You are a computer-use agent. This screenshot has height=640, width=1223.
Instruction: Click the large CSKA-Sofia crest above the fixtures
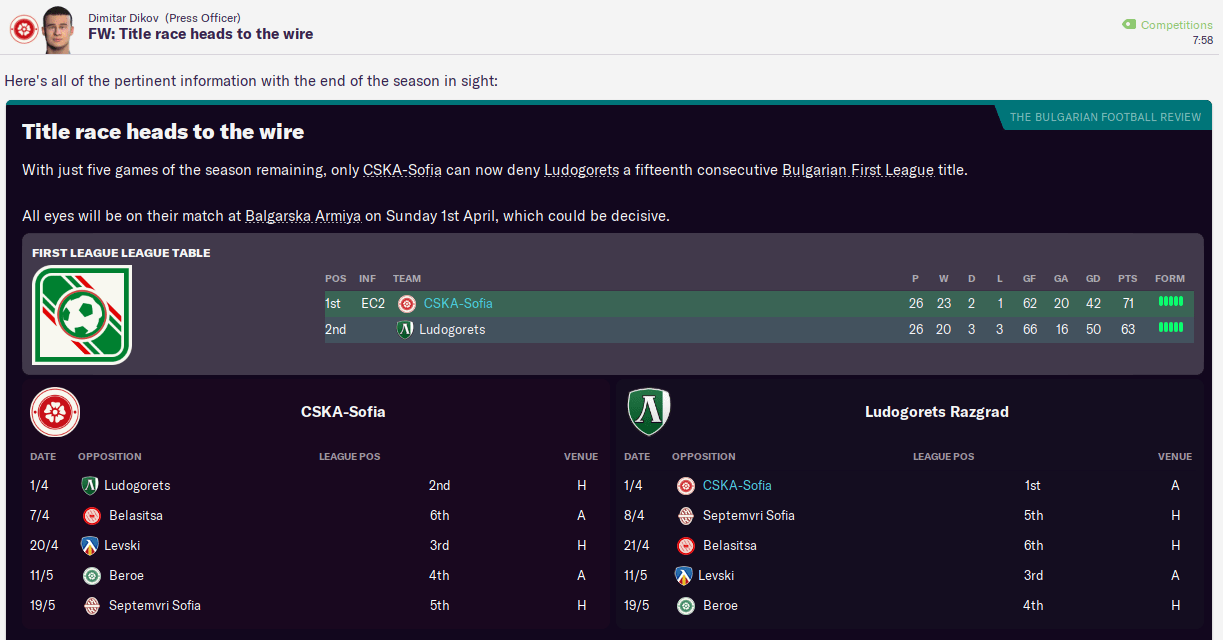(x=55, y=412)
